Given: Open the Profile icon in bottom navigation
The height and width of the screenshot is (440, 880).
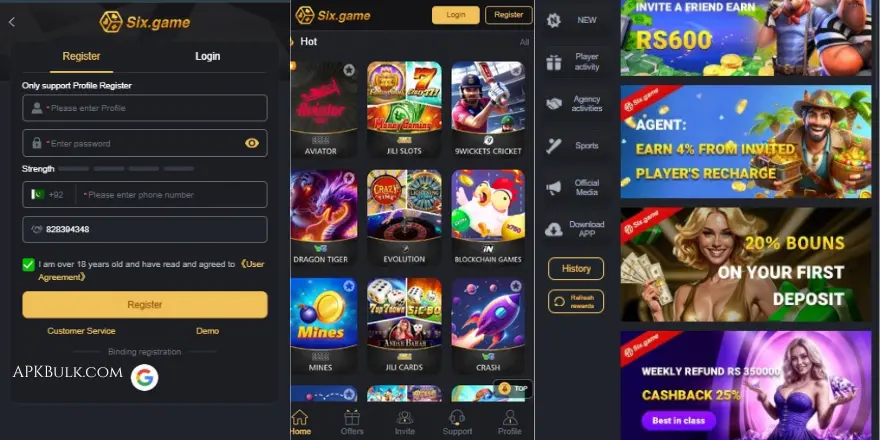Looking at the screenshot, I should pyautogui.click(x=510, y=418).
